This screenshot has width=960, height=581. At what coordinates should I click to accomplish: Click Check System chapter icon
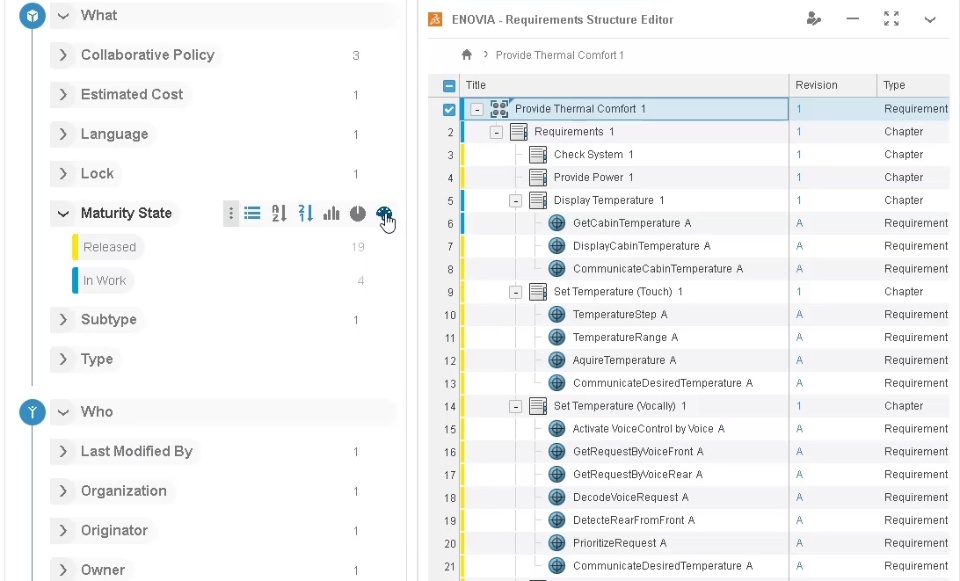[538, 154]
